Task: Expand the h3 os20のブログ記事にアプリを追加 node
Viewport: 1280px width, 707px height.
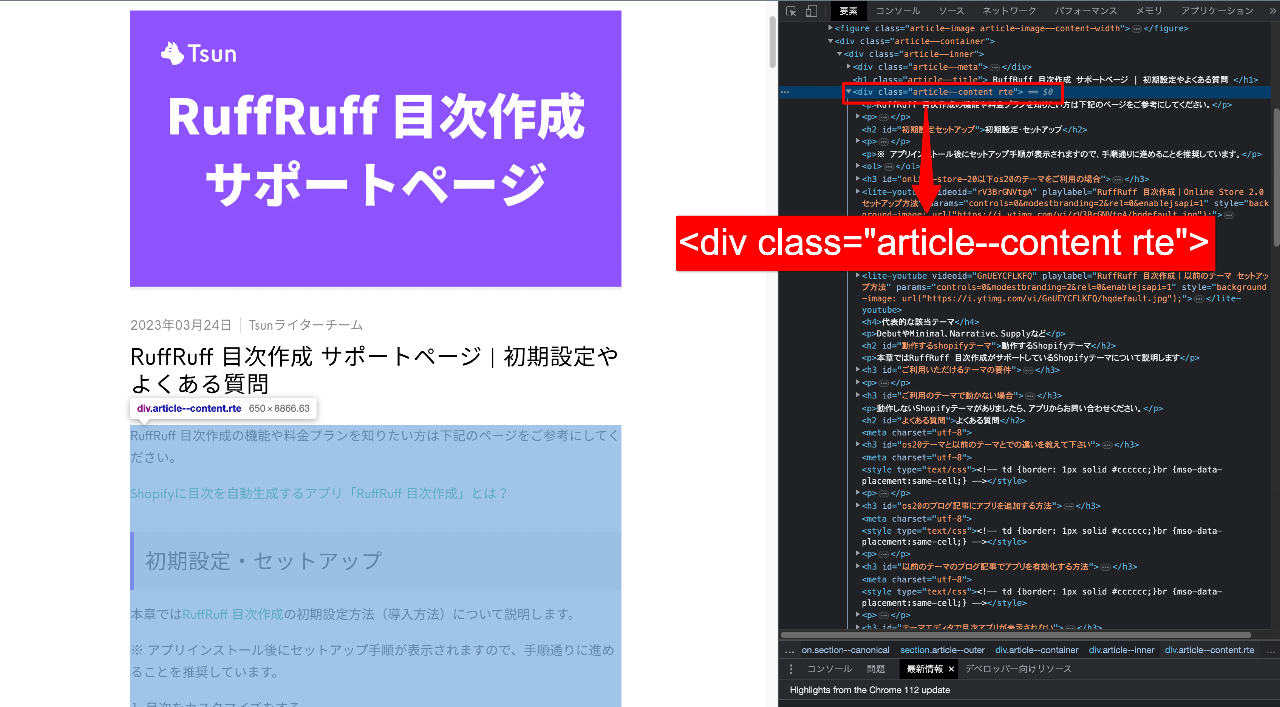Action: tap(858, 506)
